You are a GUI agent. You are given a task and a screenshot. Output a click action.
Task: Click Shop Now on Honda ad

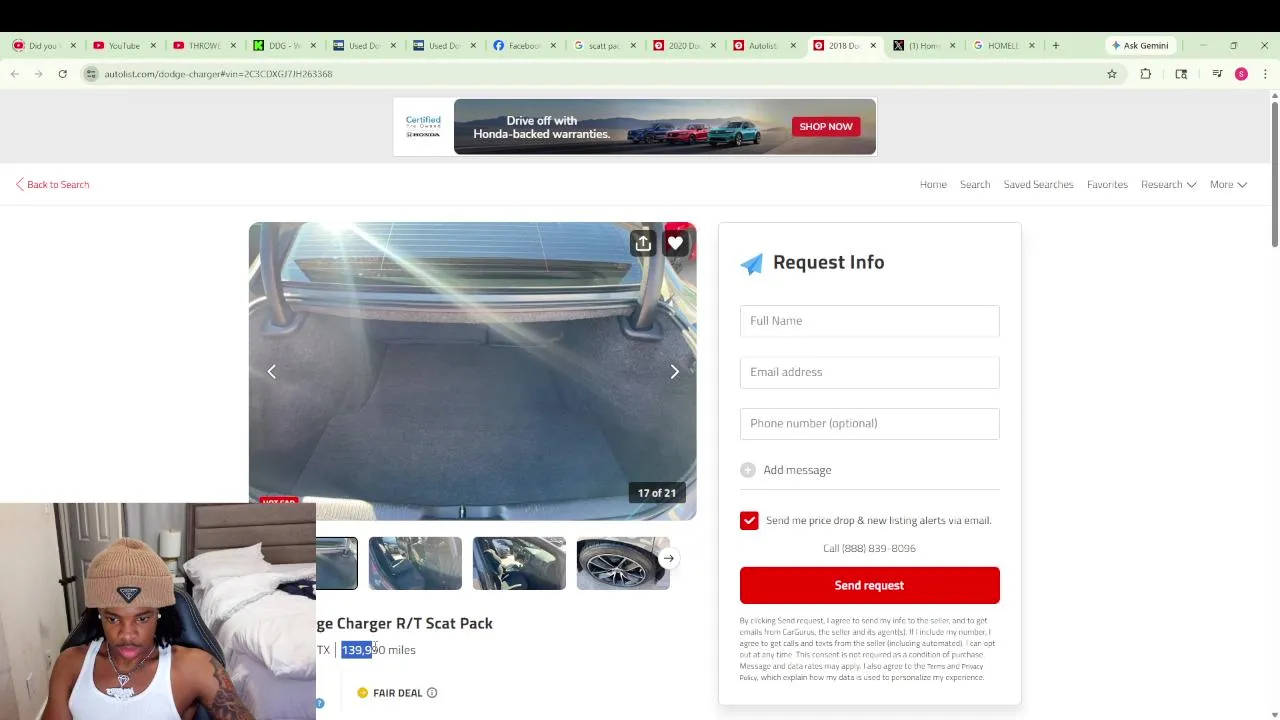click(826, 126)
